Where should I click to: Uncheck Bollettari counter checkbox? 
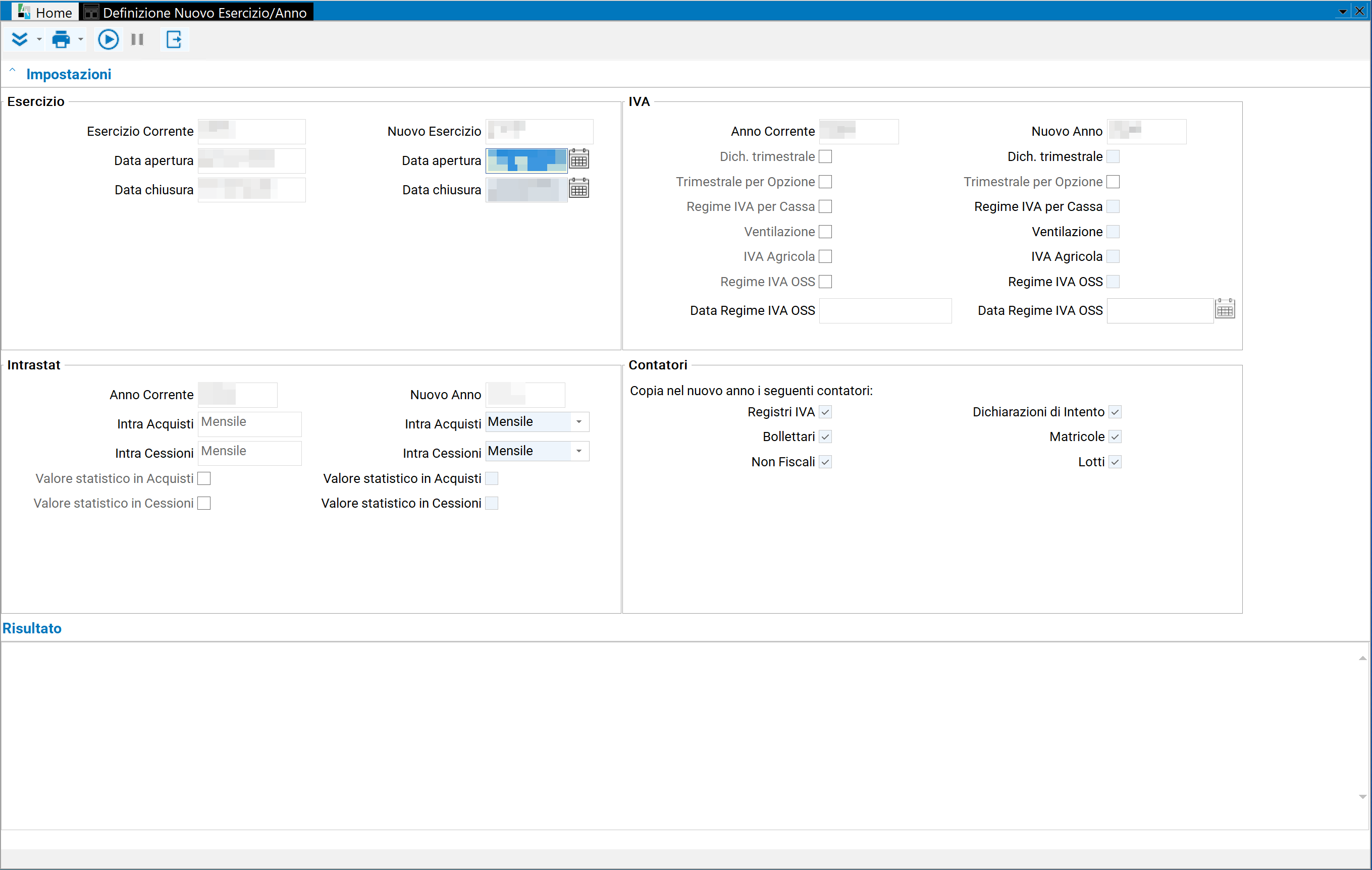pos(826,437)
